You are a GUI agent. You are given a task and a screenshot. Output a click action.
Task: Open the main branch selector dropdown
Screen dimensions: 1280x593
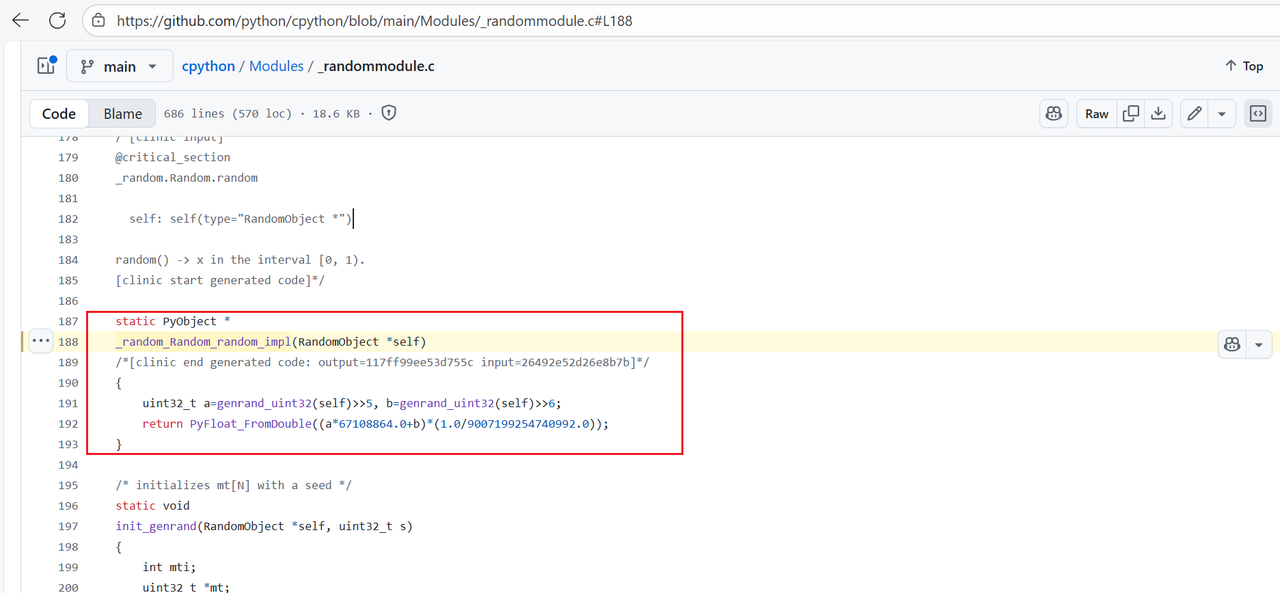pos(120,66)
